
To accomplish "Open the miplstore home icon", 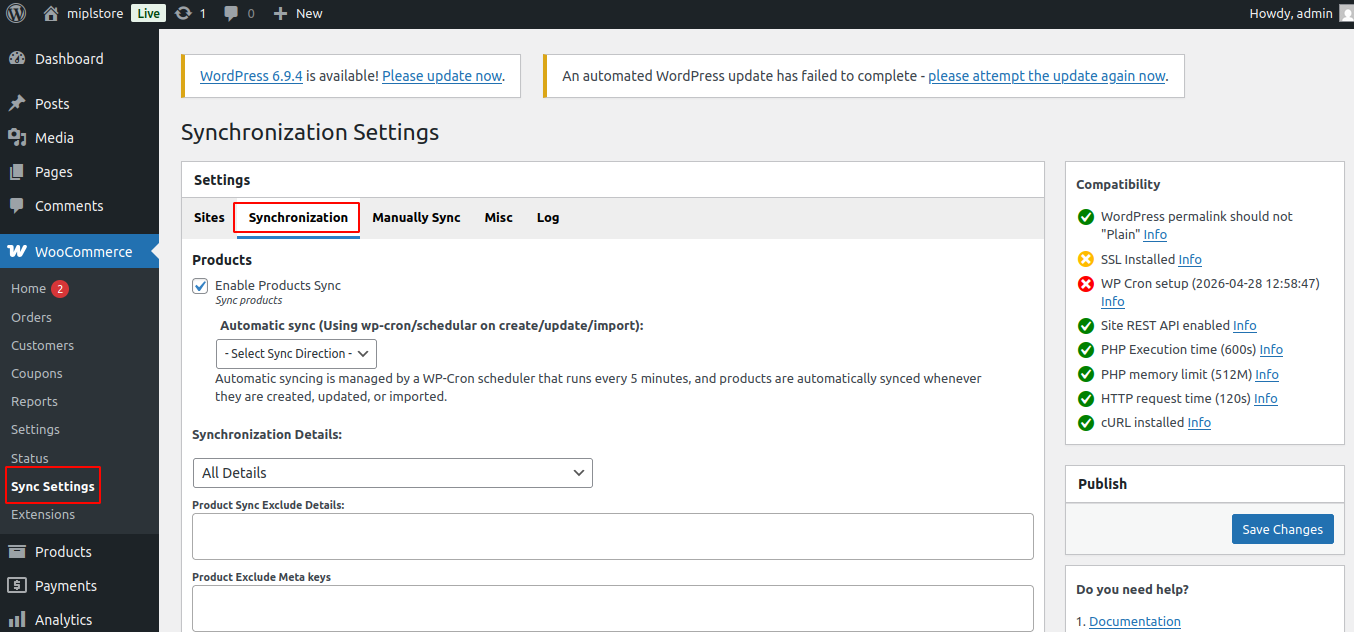I will tap(50, 13).
